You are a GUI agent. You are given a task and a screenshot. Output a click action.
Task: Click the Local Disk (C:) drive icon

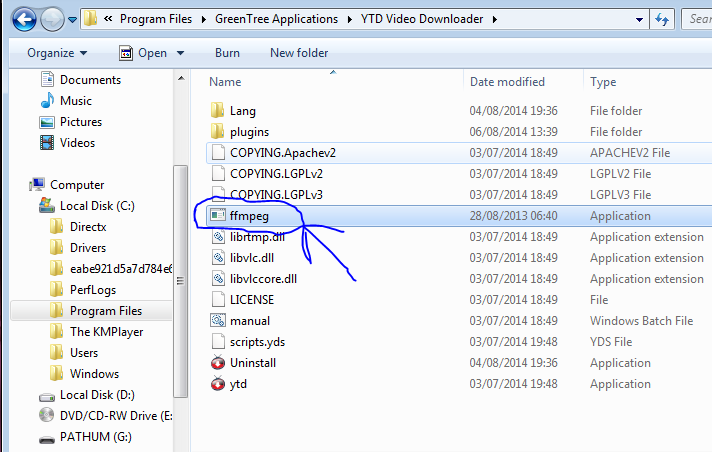(47, 205)
